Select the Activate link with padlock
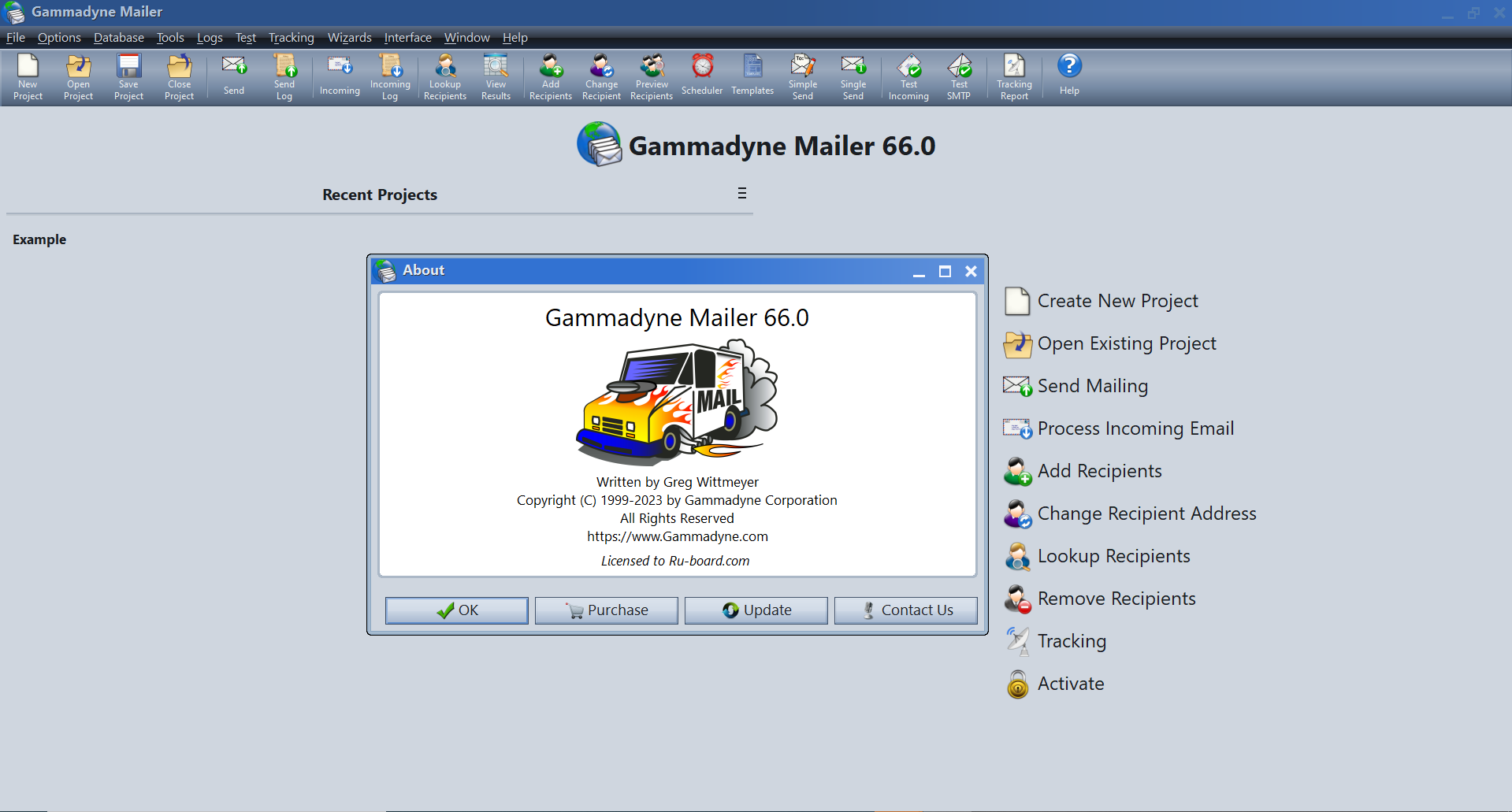This screenshot has height=812, width=1512. click(1070, 684)
